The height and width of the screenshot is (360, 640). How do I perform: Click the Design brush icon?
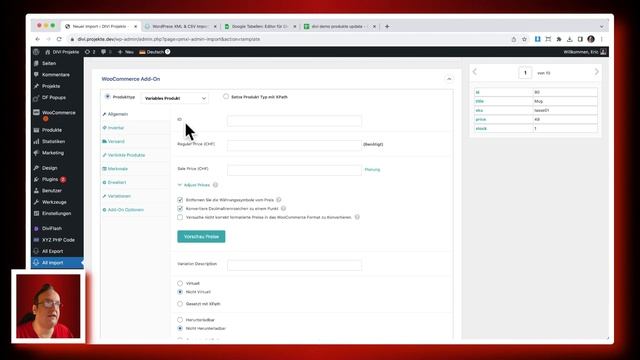tap(36, 168)
